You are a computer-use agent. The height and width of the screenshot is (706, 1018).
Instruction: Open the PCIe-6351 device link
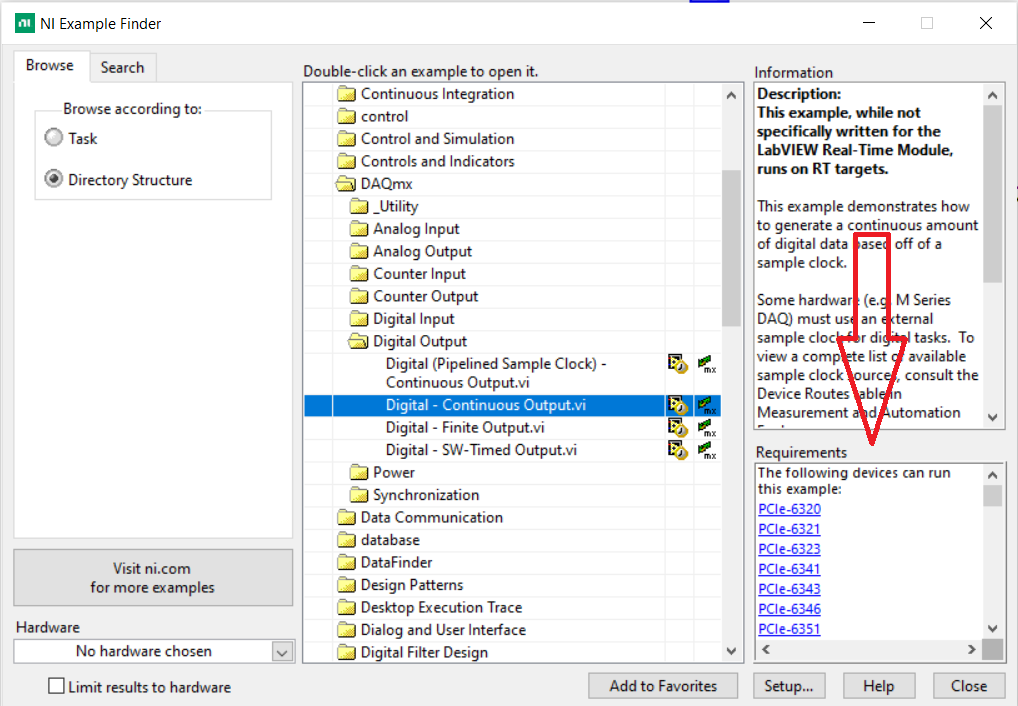point(789,629)
